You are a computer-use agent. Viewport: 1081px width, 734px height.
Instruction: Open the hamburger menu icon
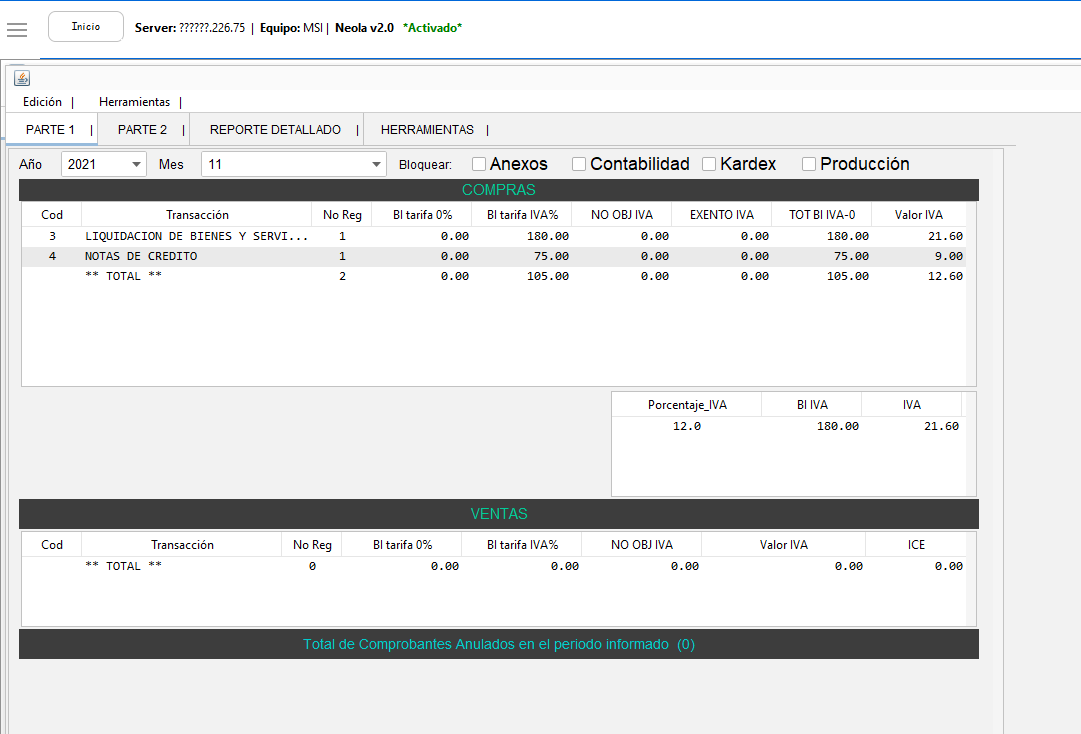pos(17,29)
